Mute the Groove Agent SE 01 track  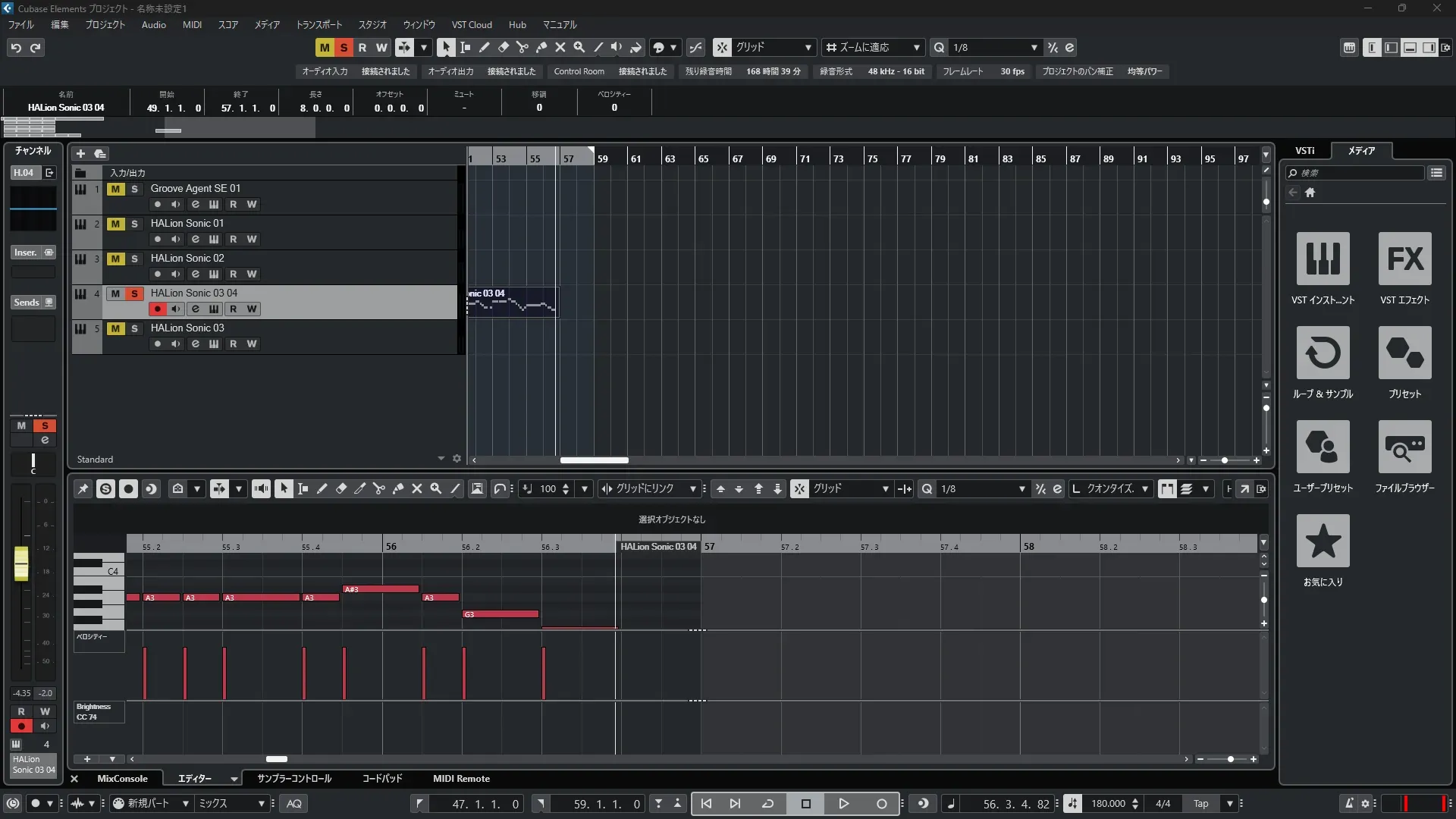[115, 189]
